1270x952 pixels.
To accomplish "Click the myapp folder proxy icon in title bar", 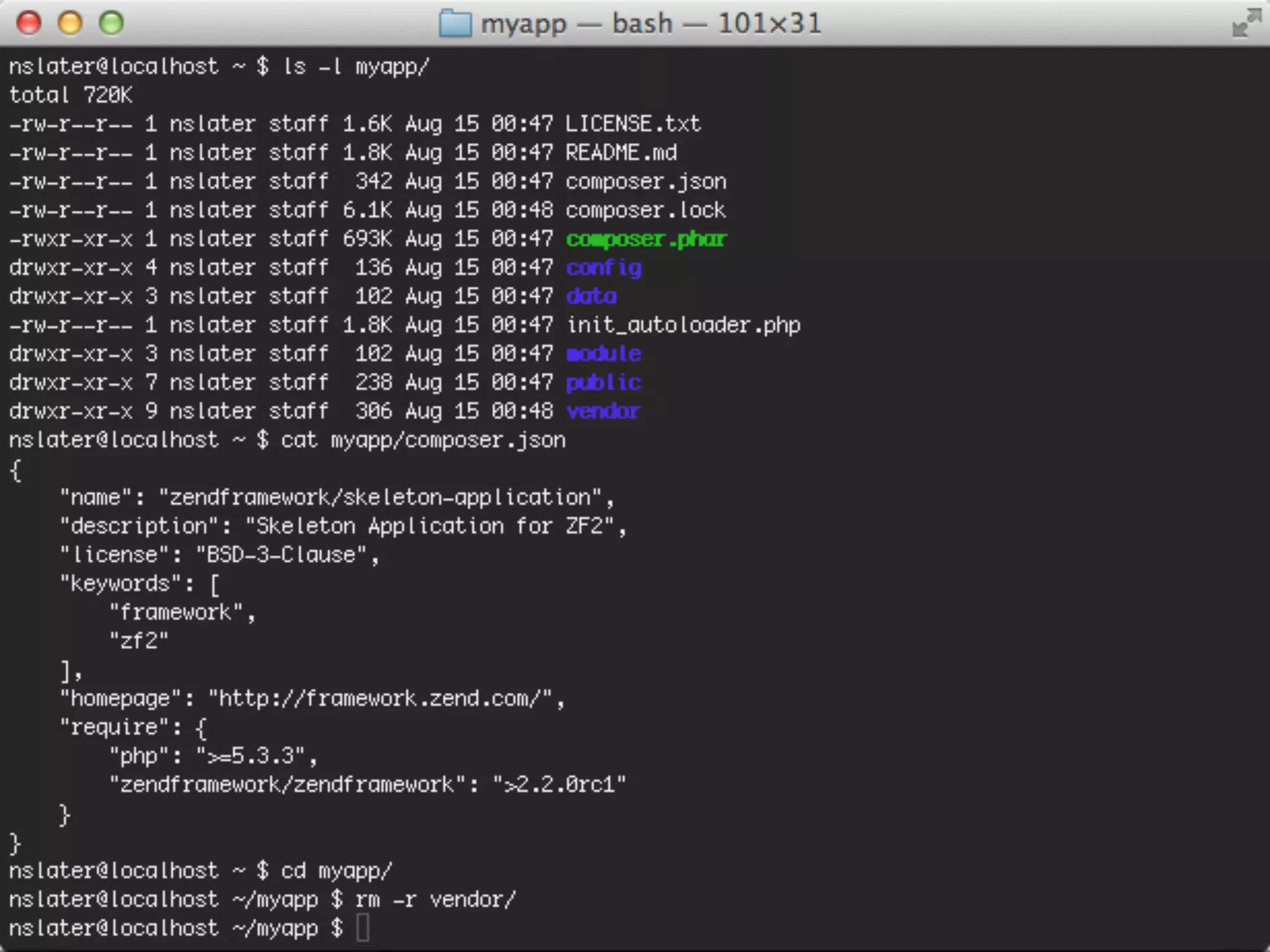I will 455,24.
